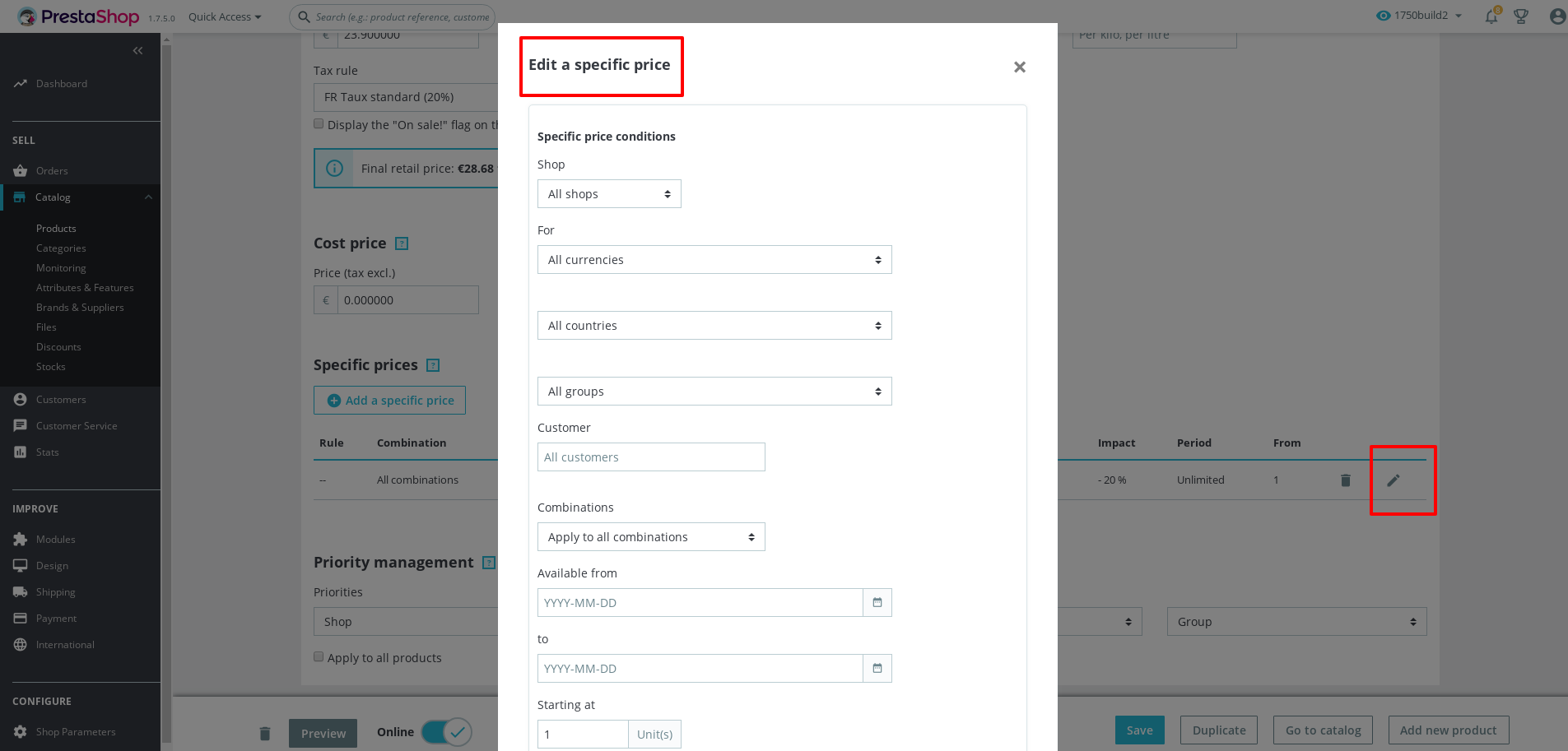
Task: Enable the On sale flag checkbox
Action: point(319,123)
